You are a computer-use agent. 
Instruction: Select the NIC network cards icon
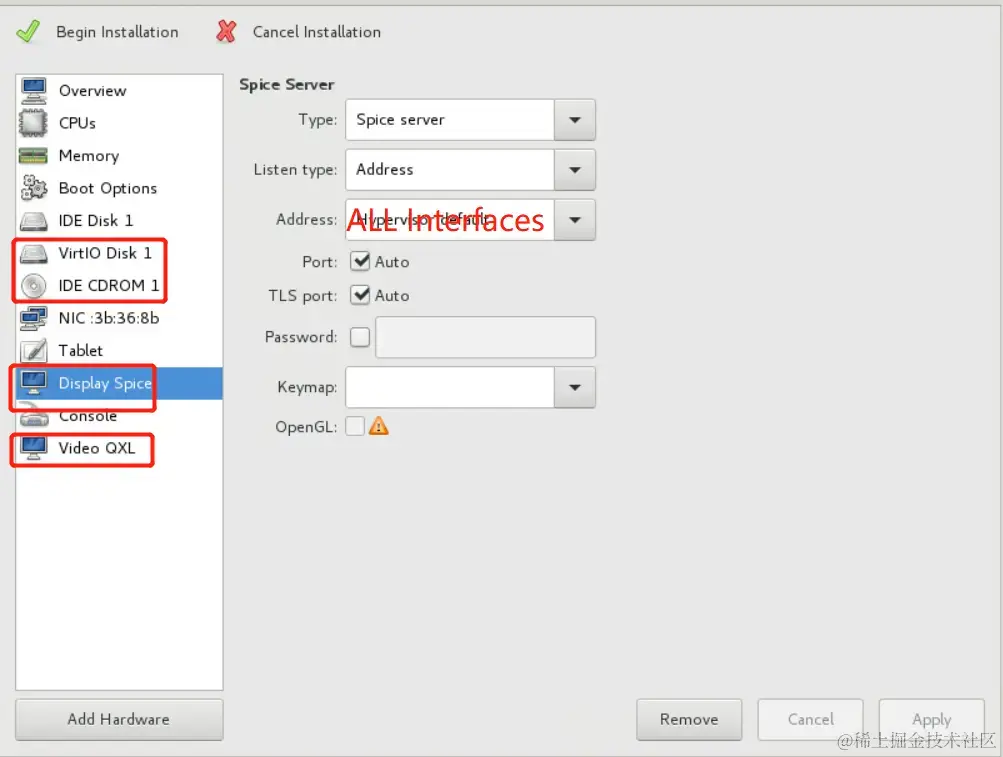pyautogui.click(x=33, y=318)
